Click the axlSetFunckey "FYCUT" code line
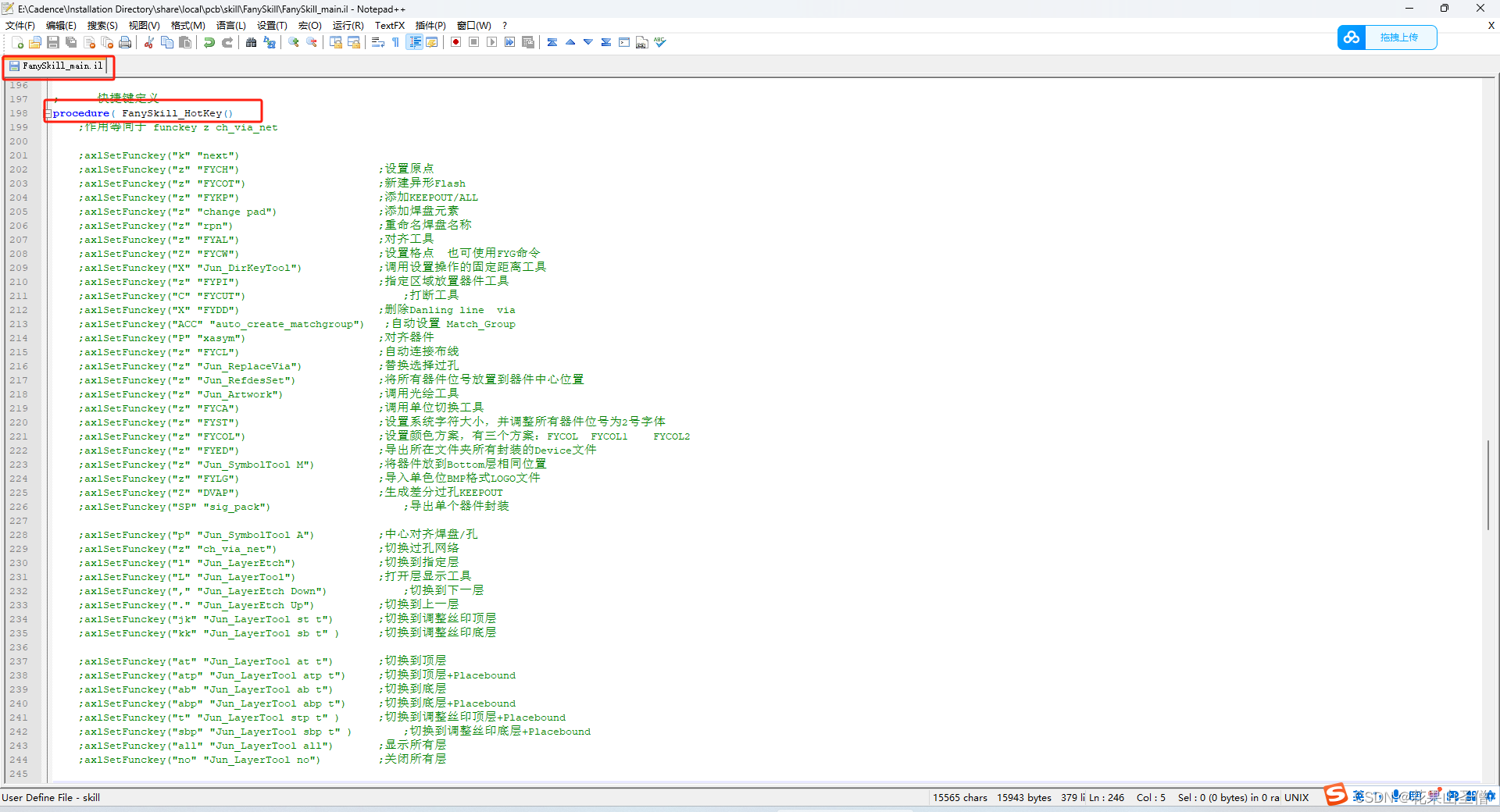The height and width of the screenshot is (812, 1500). (162, 296)
